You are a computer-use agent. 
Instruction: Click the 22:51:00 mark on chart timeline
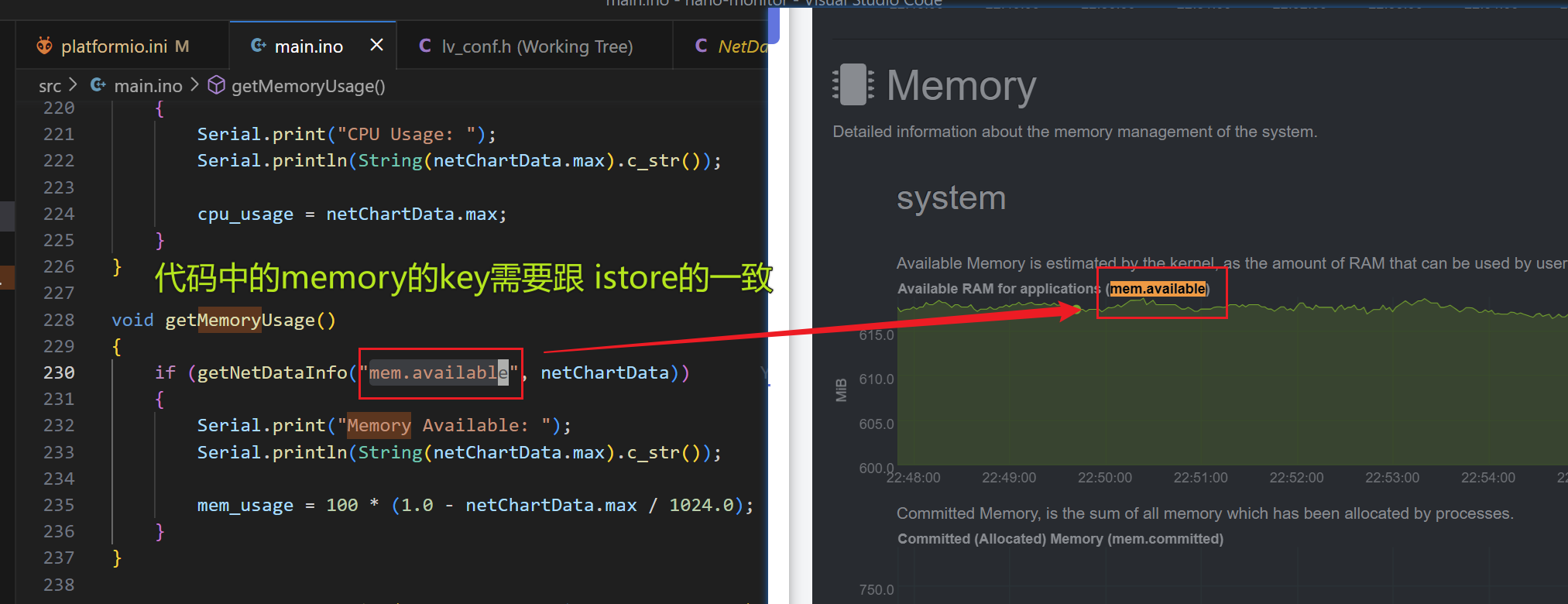click(1200, 478)
